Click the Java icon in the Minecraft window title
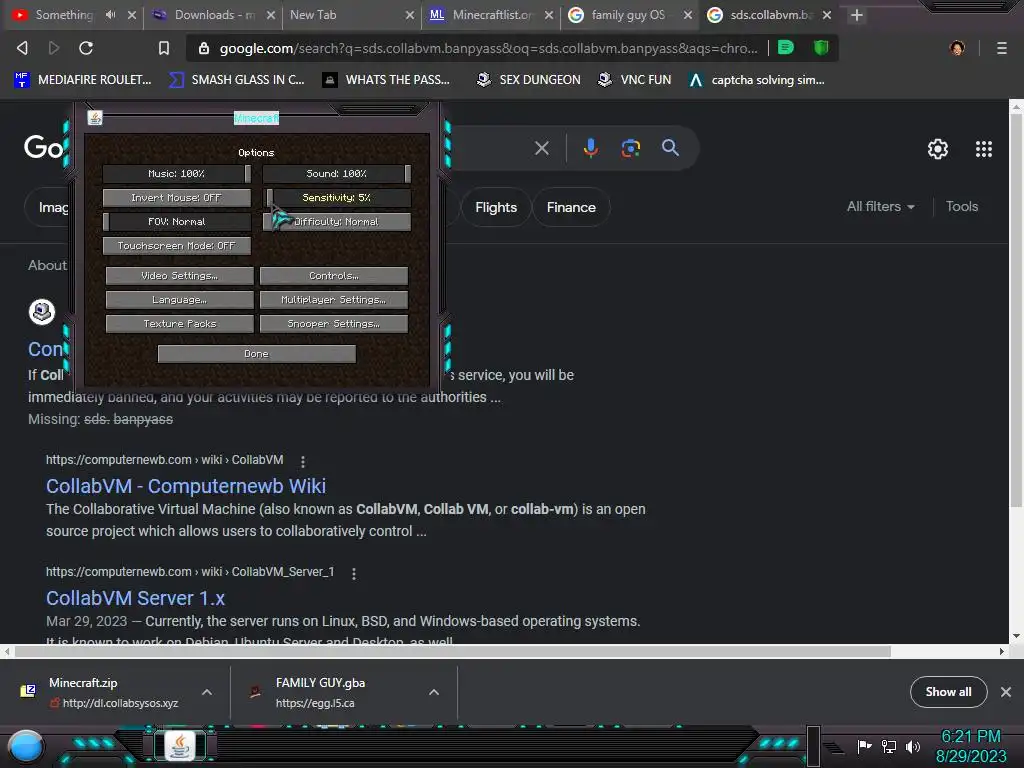Screen dimensions: 1024x768 coord(95,118)
